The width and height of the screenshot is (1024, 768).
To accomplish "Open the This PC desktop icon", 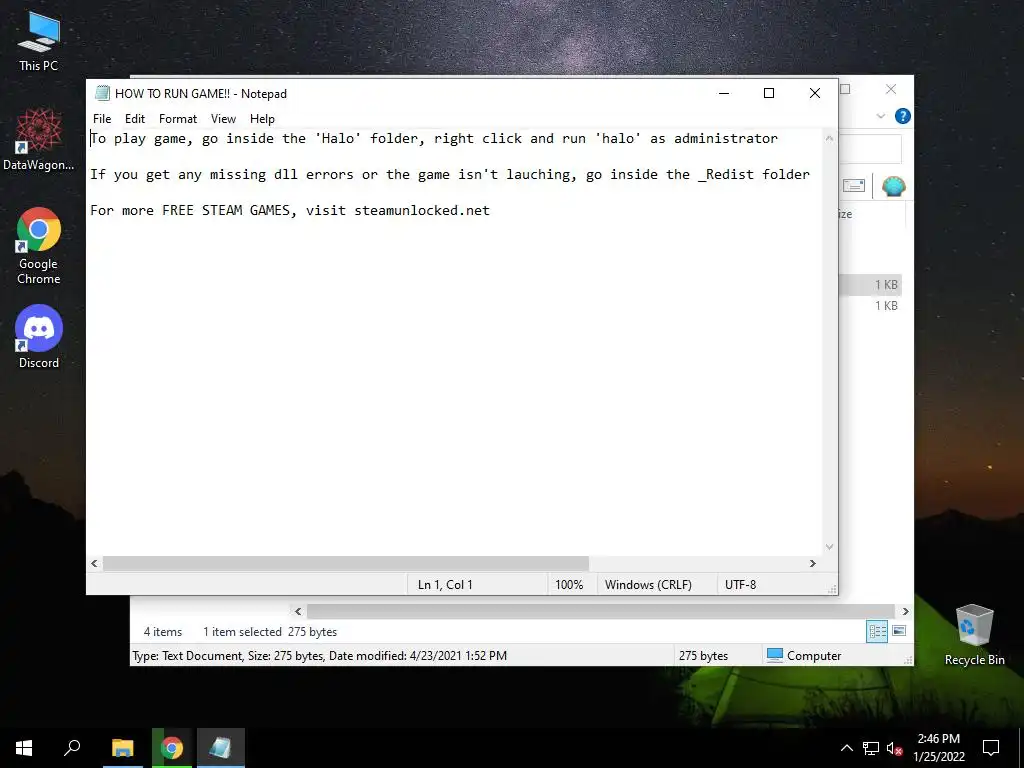I will (x=39, y=42).
